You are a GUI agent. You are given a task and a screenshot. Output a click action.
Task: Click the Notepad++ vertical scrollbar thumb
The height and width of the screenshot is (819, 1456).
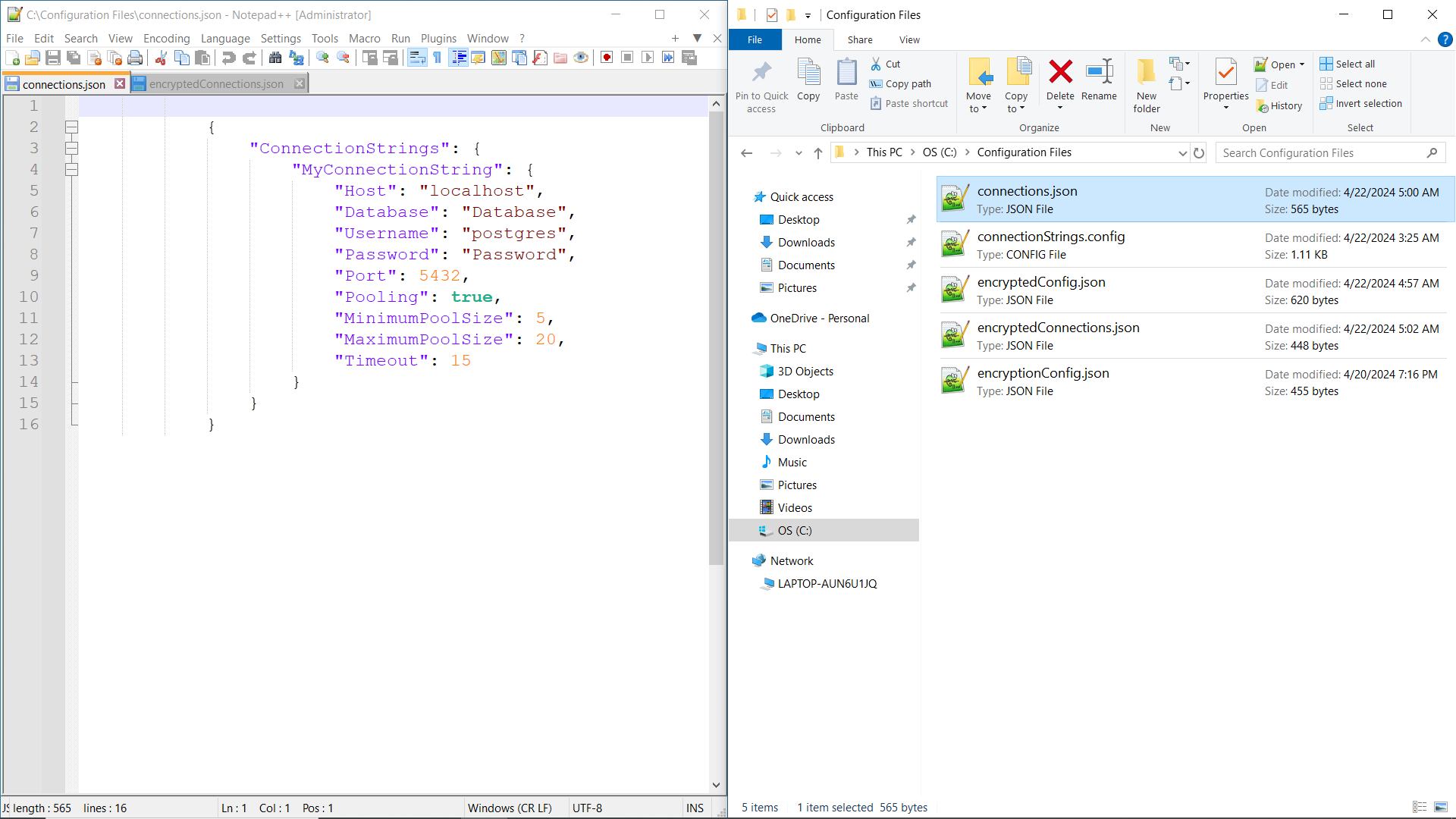point(716,337)
